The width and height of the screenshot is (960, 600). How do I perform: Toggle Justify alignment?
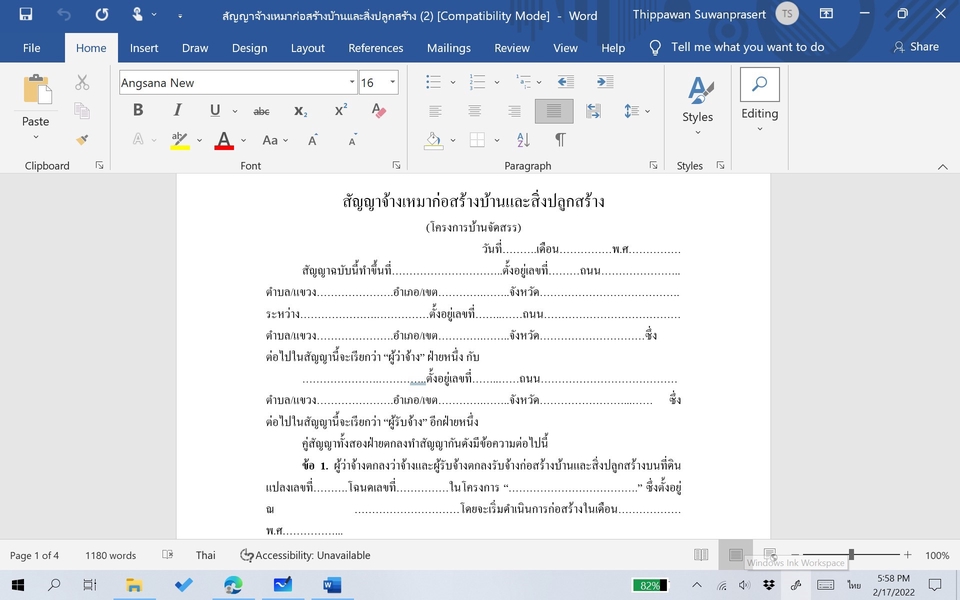pyautogui.click(x=553, y=111)
